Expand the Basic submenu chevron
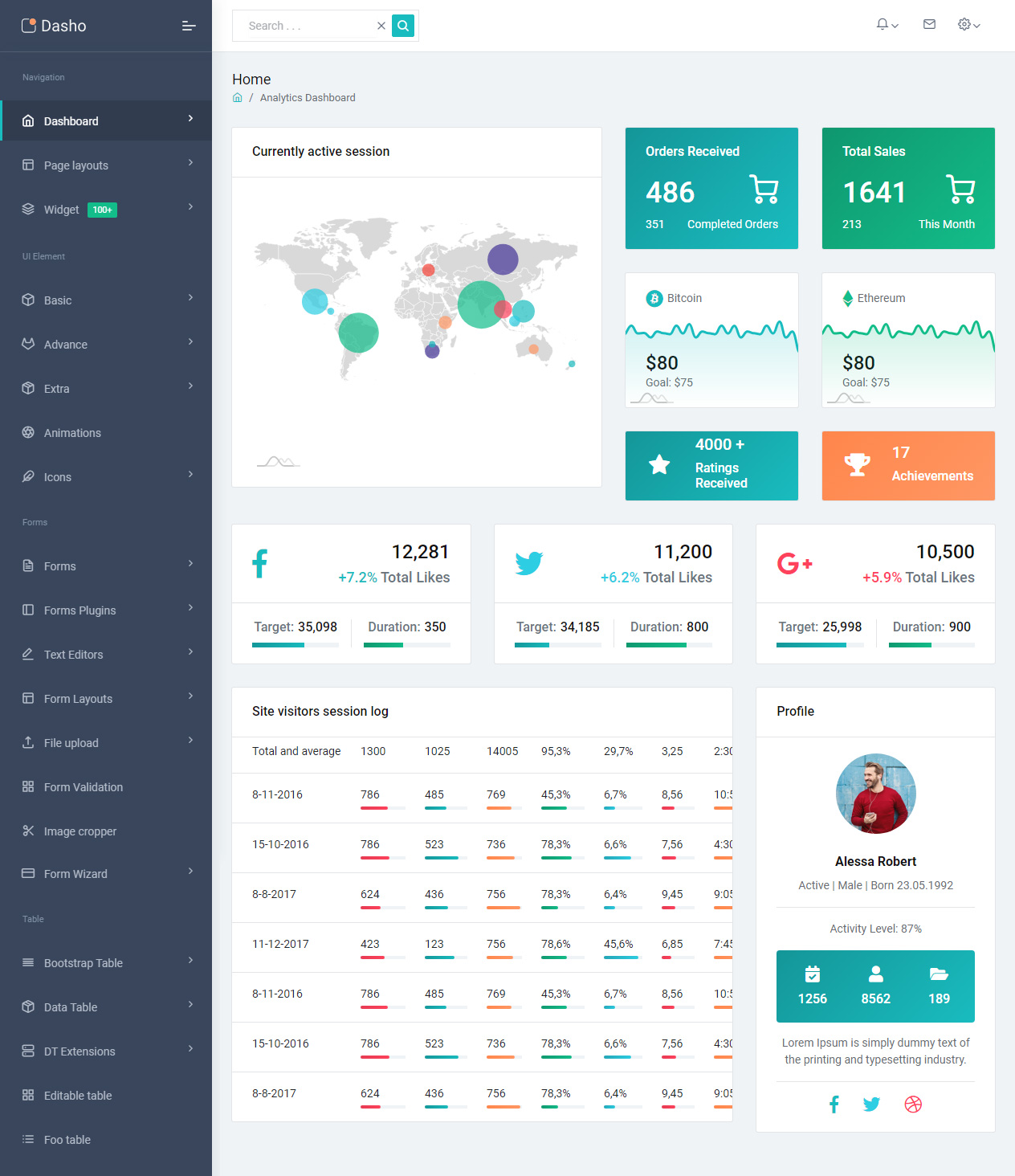1015x1176 pixels. tap(190, 297)
